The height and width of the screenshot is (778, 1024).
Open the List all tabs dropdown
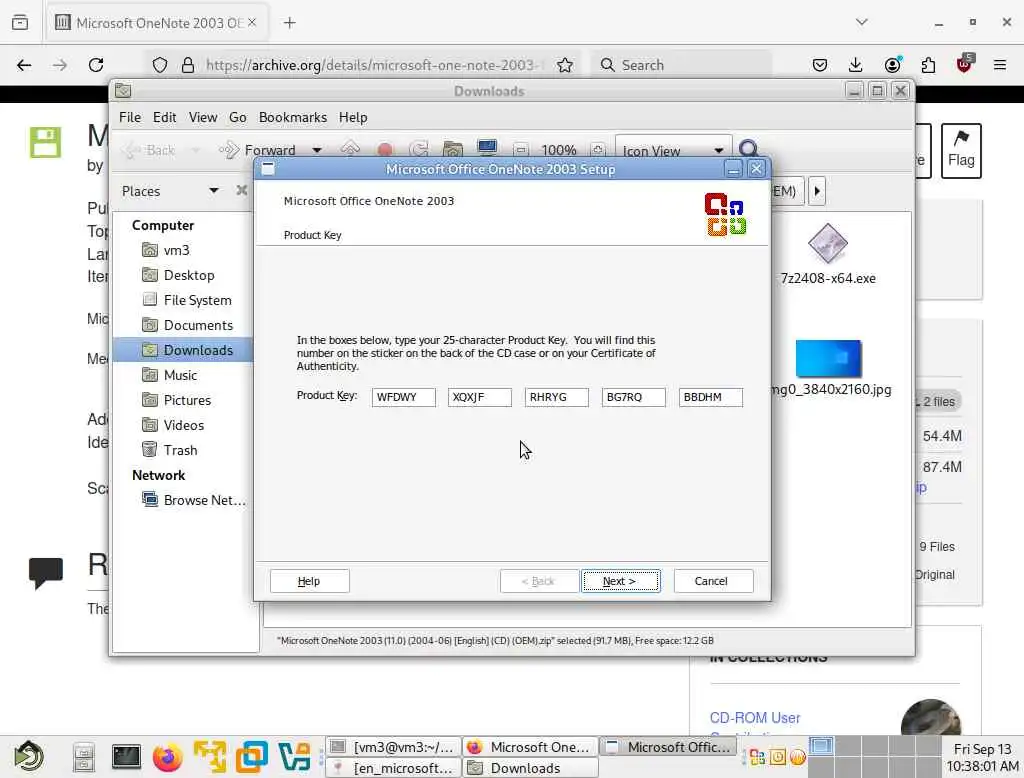coord(862,22)
